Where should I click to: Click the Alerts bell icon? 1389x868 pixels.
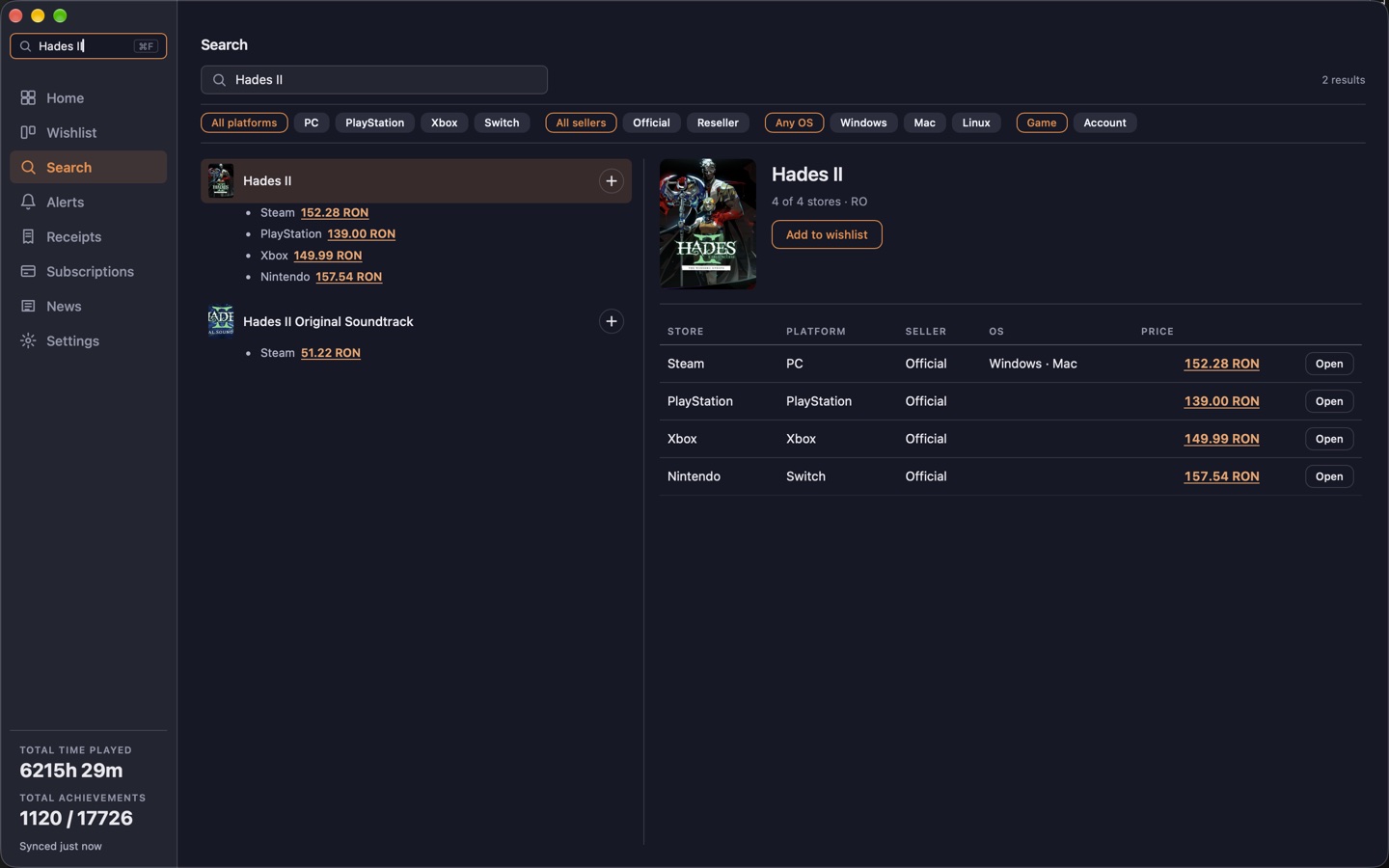pos(28,203)
